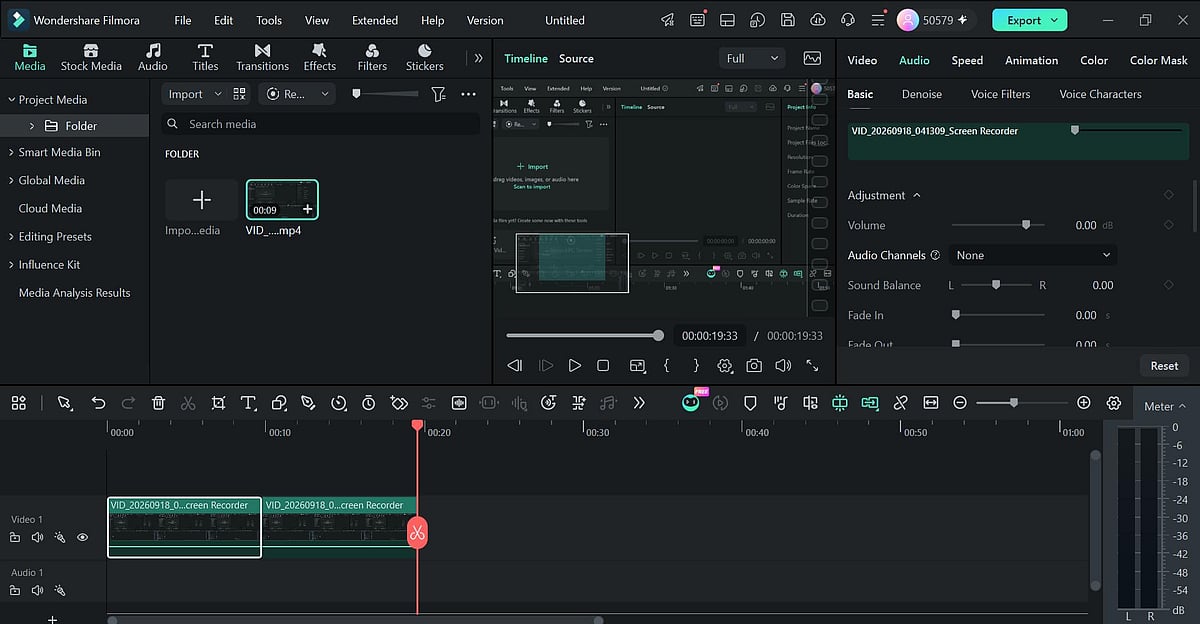Mute the Audio 1 track

click(38, 590)
